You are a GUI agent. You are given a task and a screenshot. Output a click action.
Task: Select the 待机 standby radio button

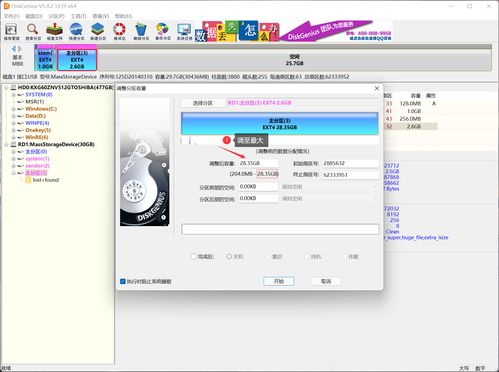coord(307,256)
